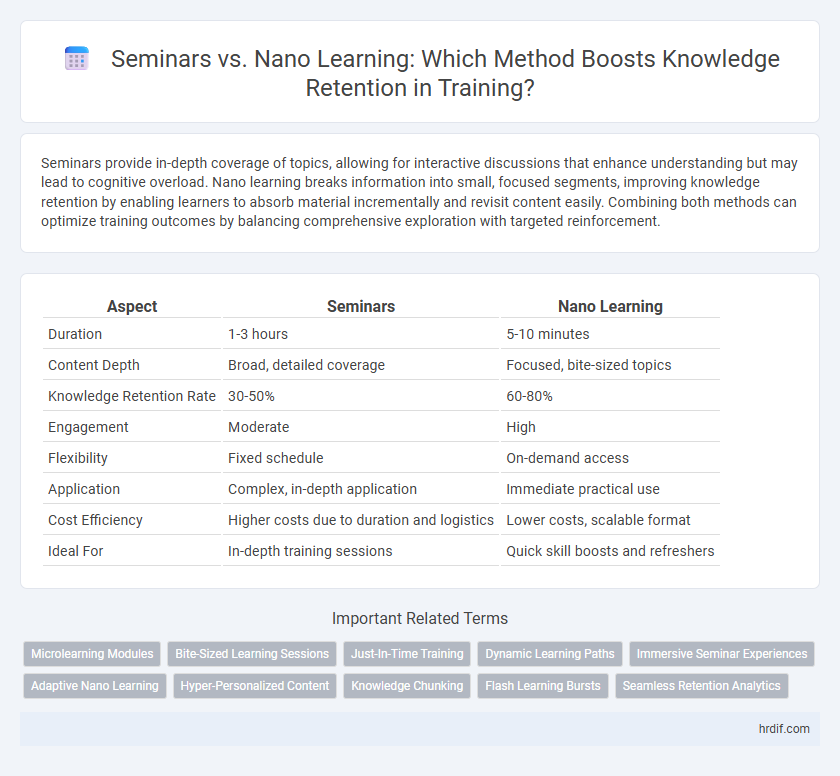The image size is (840, 776).
Task: Open the Knowledge Chunking tag
Action: (x=407, y=686)
